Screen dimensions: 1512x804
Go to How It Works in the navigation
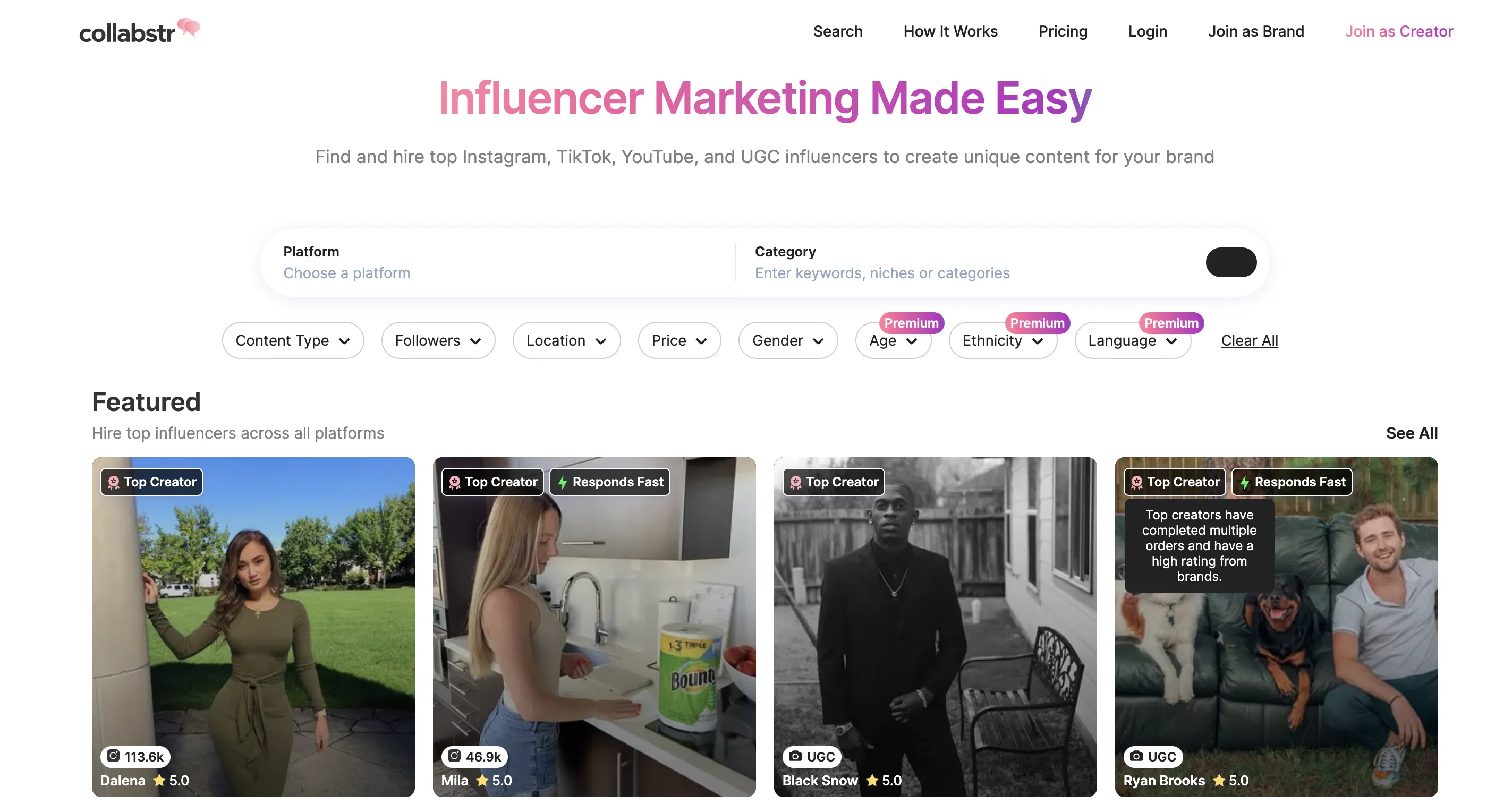pyautogui.click(x=950, y=31)
